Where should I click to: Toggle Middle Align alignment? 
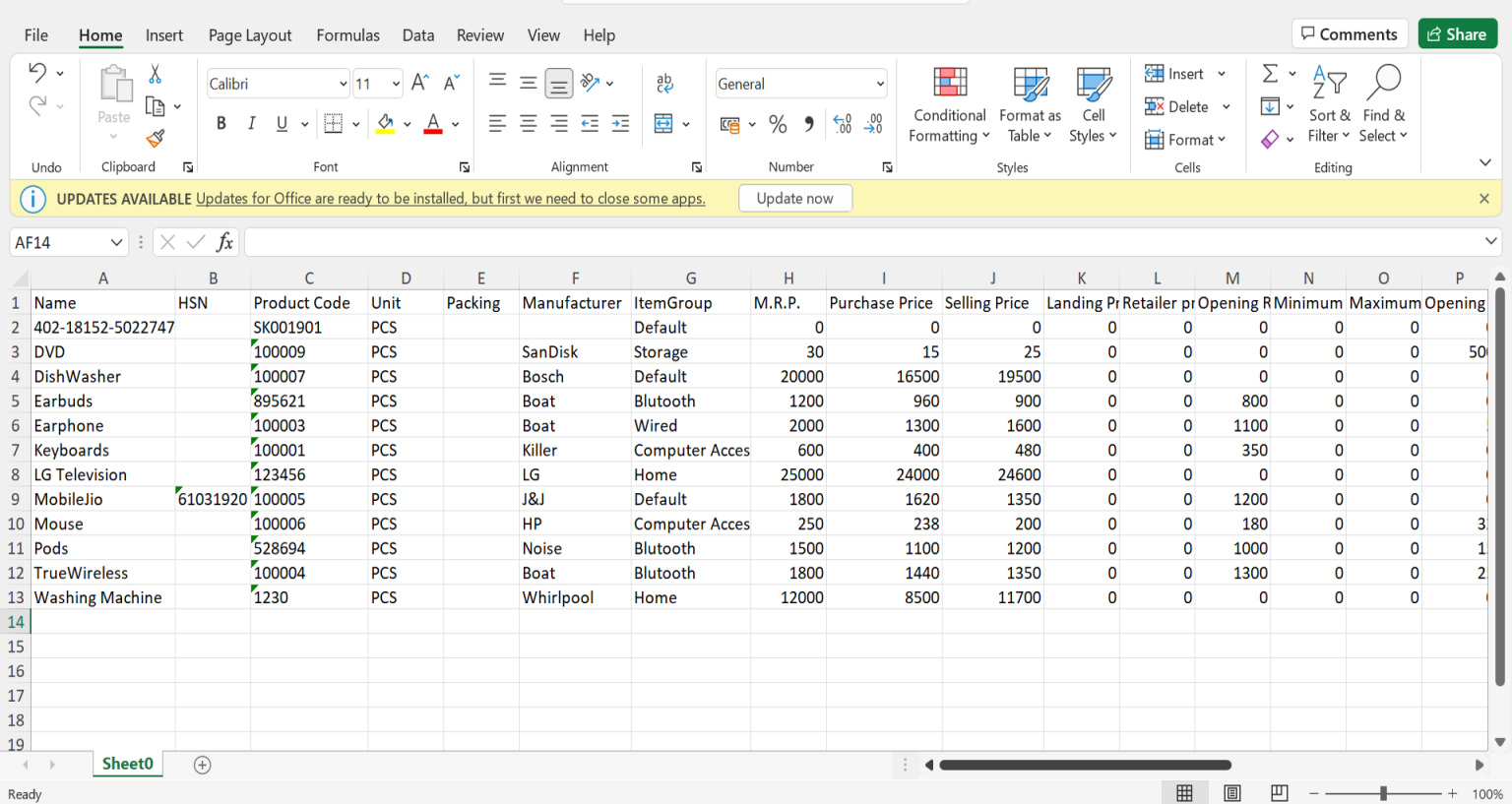(x=529, y=83)
